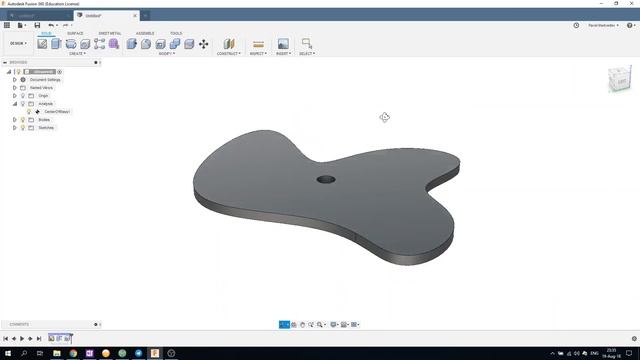The width and height of the screenshot is (640, 360).
Task: Click the Orbit navigation tool
Action: [x=284, y=324]
